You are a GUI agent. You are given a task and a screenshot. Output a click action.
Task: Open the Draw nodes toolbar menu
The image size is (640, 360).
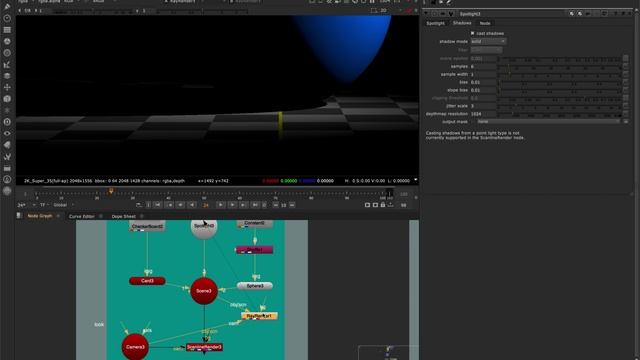click(x=7, y=7)
